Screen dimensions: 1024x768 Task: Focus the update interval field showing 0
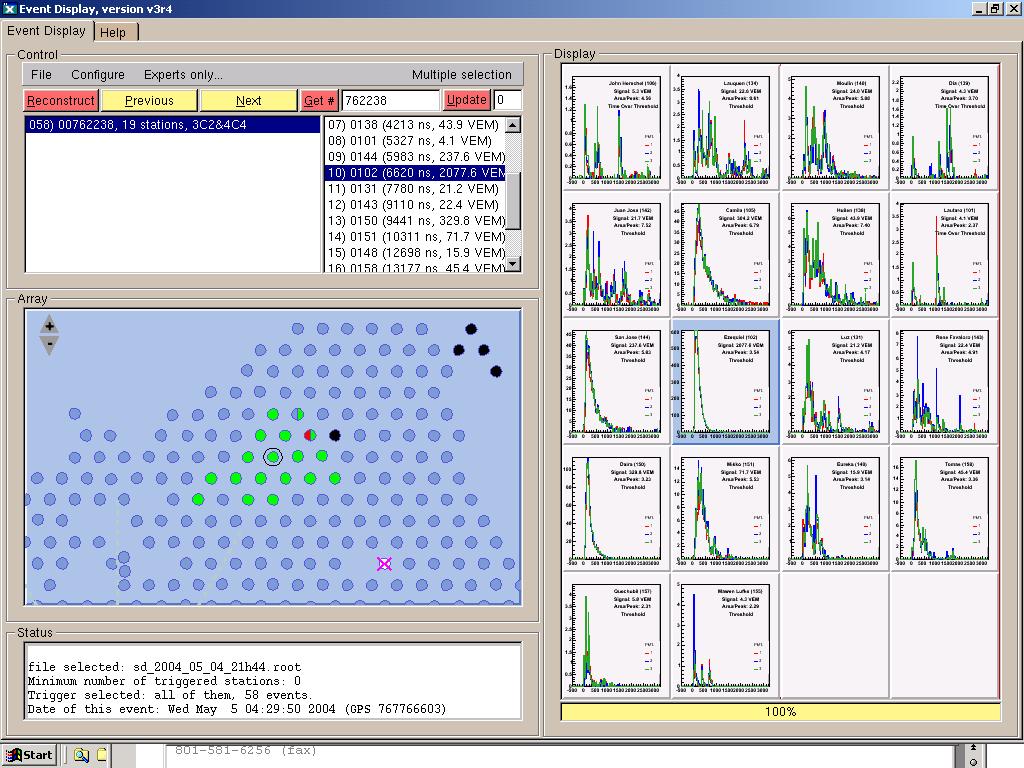pos(507,100)
